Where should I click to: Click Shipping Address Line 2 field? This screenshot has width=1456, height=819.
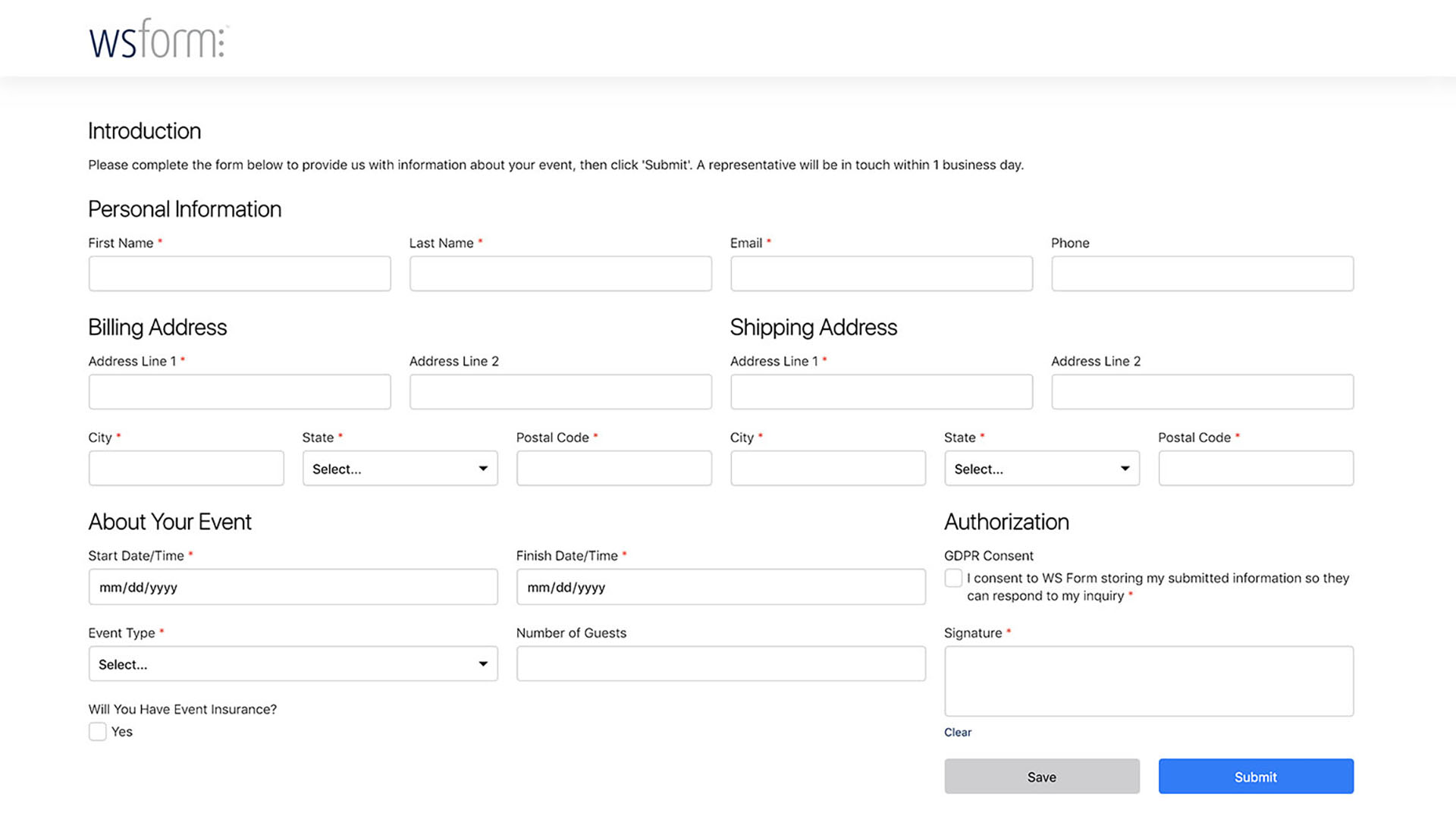[x=1202, y=392]
